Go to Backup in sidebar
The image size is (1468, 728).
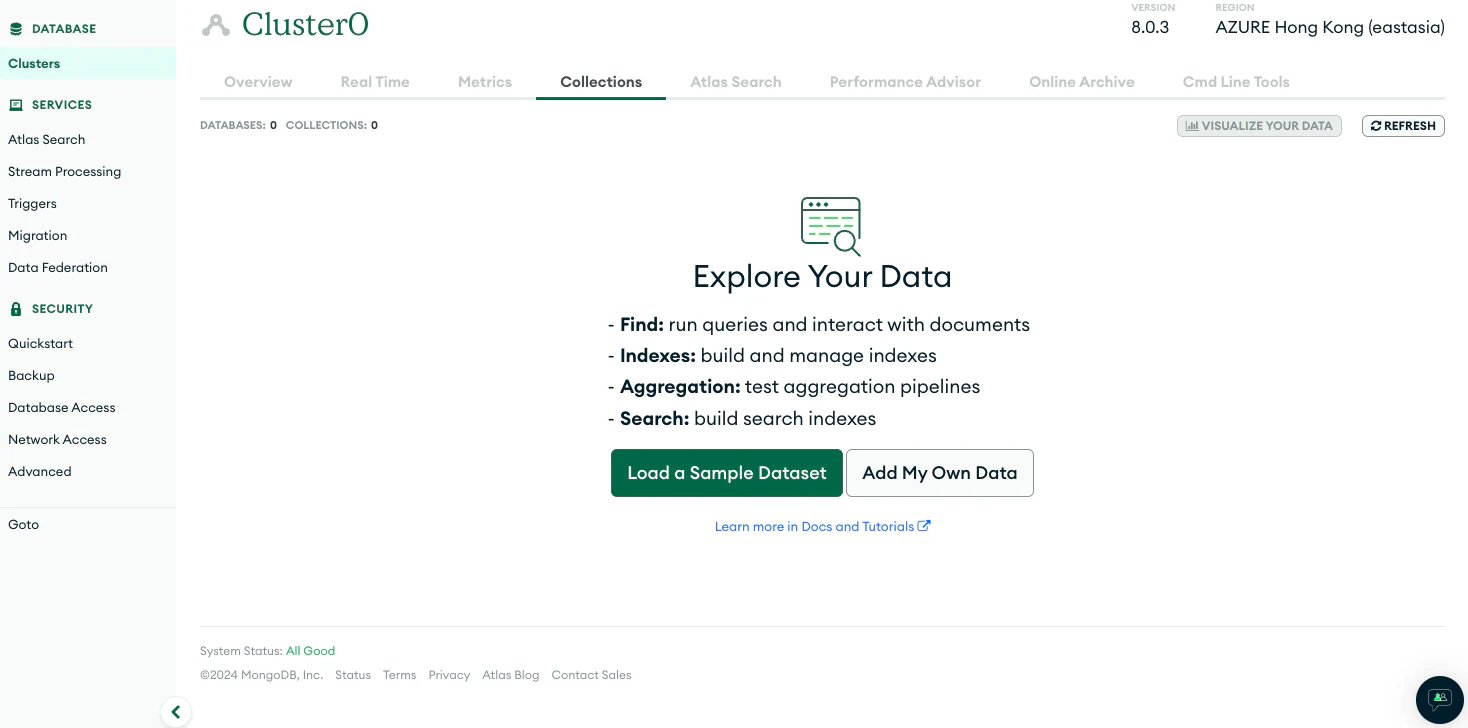(x=32, y=376)
